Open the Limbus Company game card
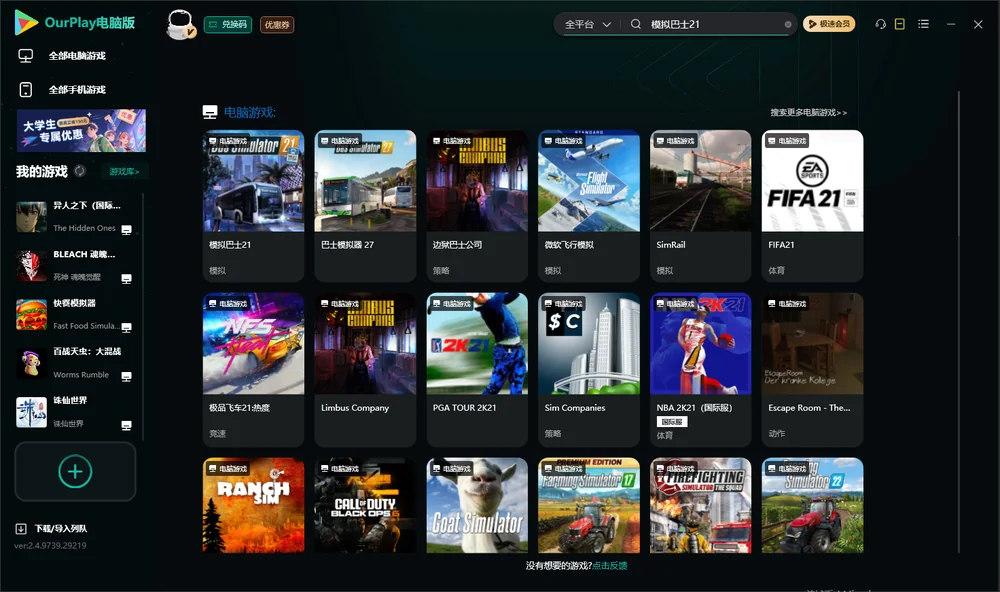Viewport: 1000px width, 592px height. tap(365, 369)
